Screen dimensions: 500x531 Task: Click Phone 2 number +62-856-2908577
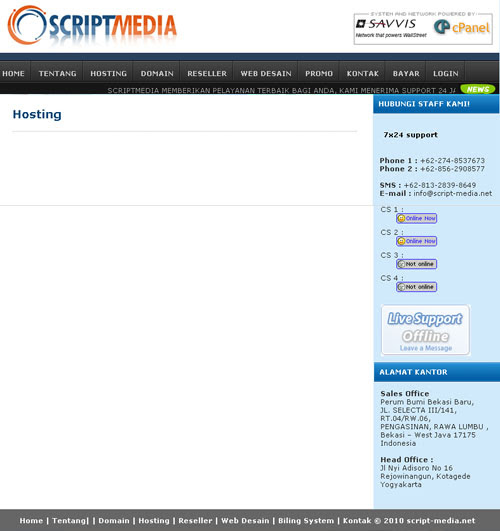tap(452, 169)
